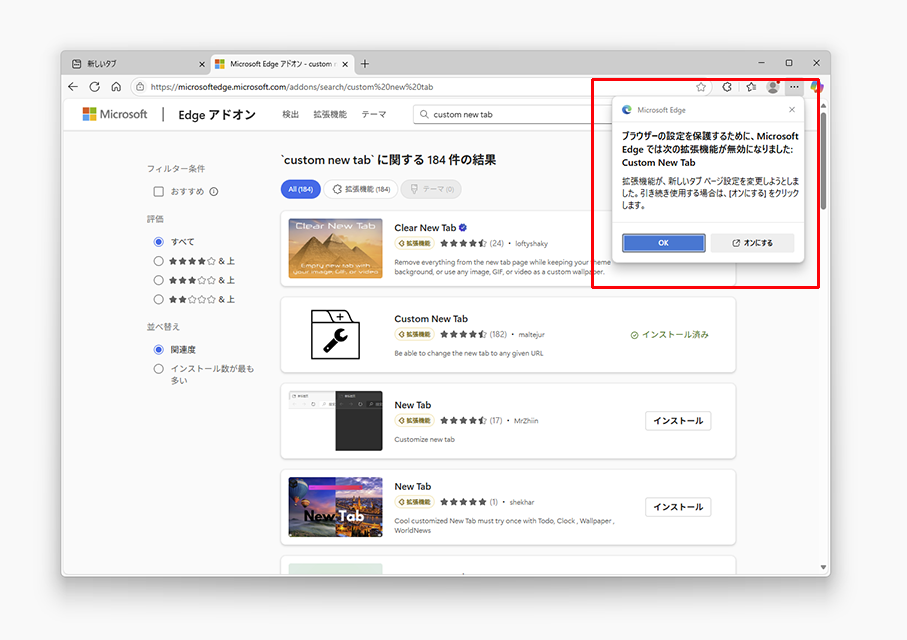Open the home page via house icon

tap(116, 87)
